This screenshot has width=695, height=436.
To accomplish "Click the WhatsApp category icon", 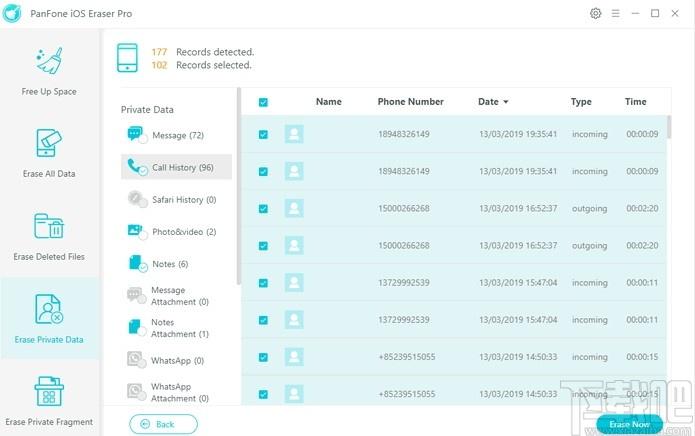I will click(x=136, y=359).
